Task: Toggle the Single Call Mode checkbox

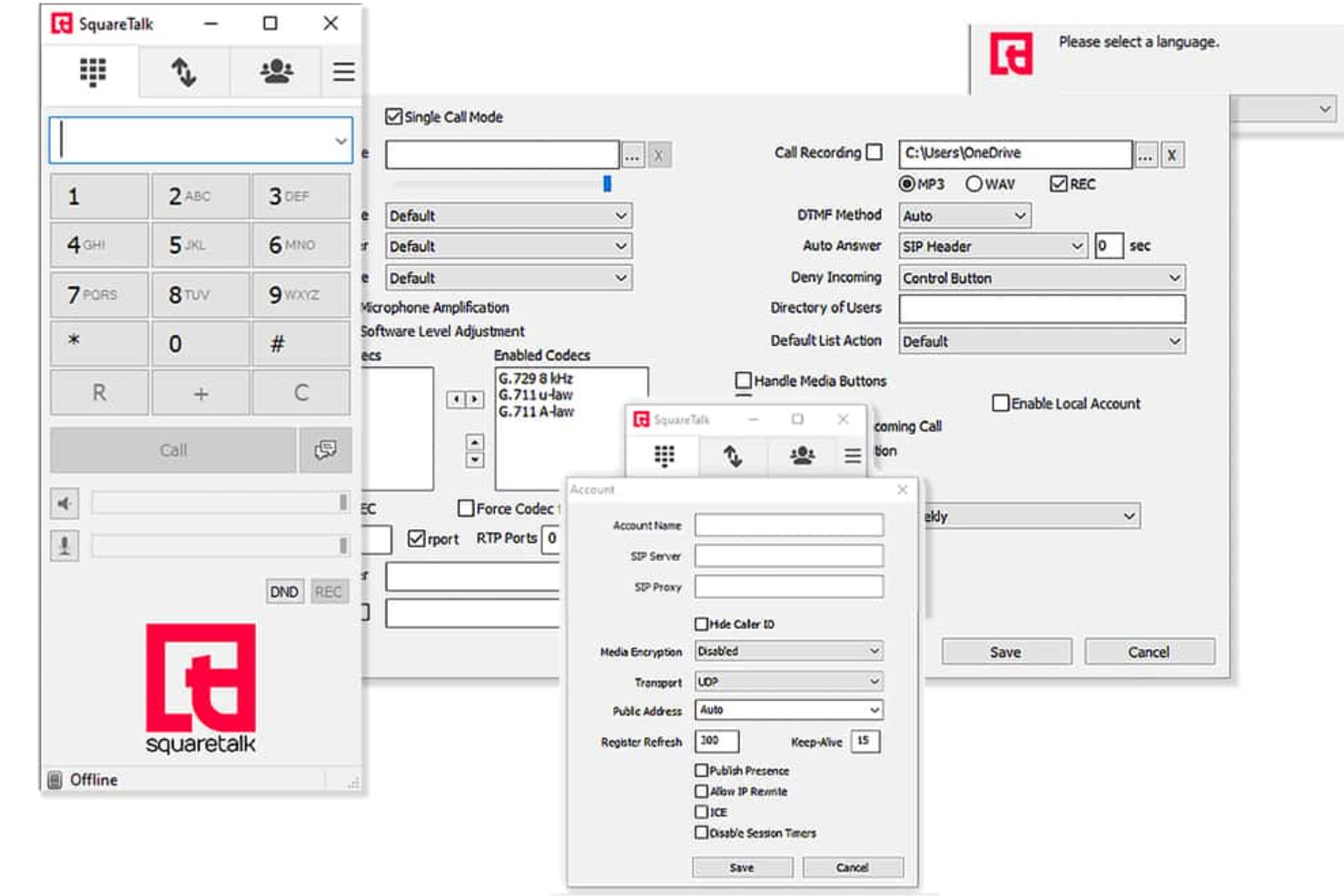Action: [394, 116]
